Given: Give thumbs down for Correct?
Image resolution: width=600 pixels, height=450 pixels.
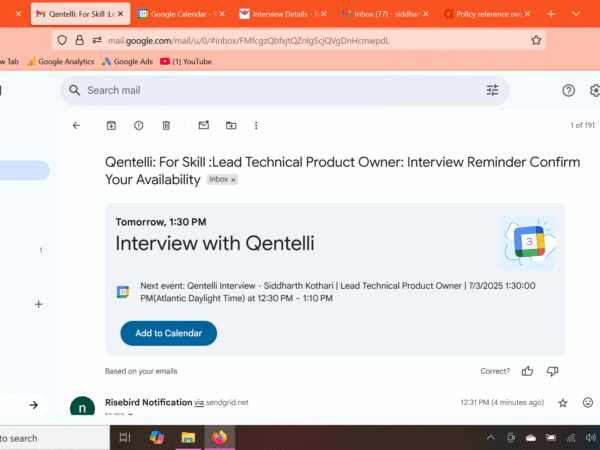Looking at the screenshot, I should tap(552, 371).
